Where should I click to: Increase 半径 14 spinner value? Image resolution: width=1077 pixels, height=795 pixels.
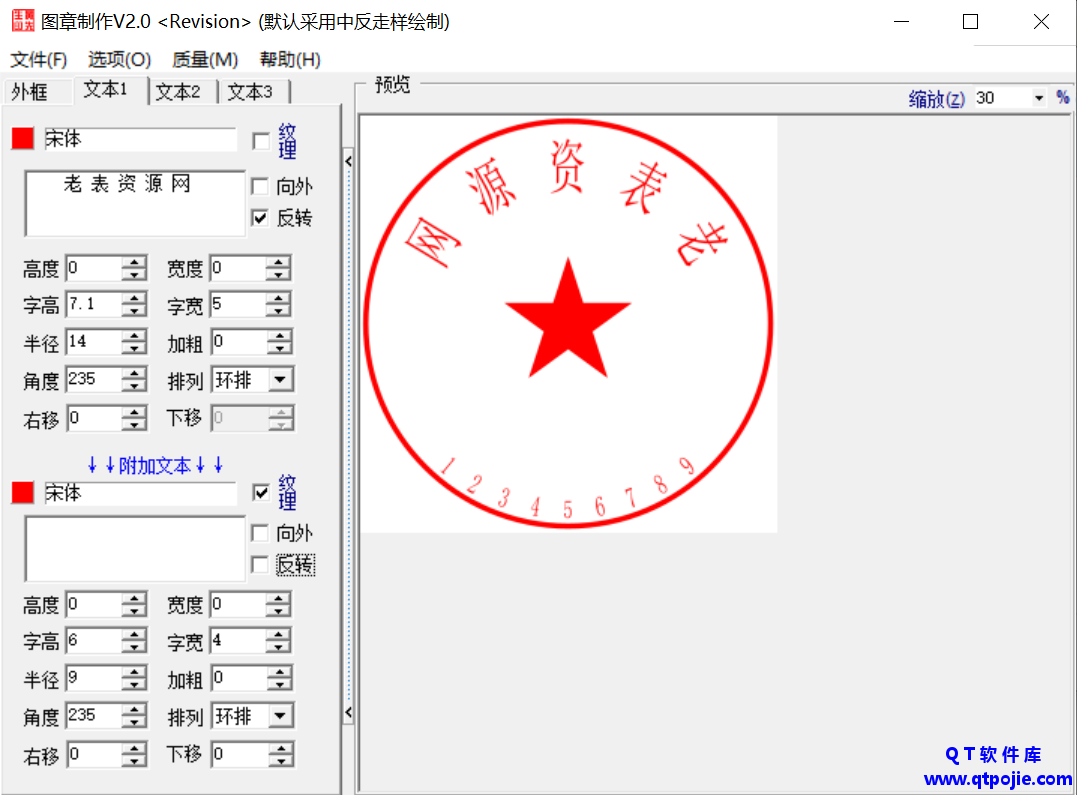point(134,336)
